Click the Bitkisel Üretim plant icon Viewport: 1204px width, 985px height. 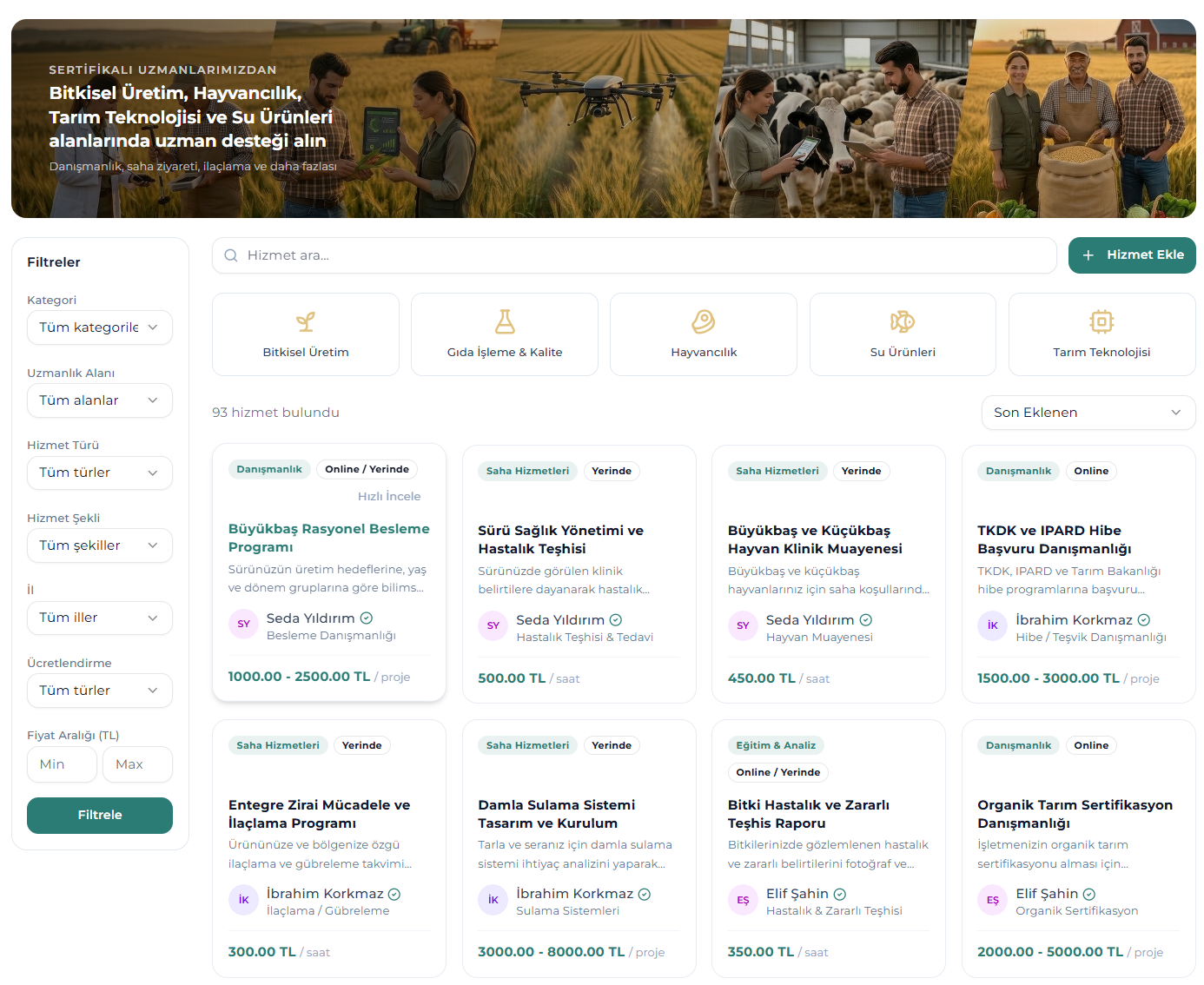click(305, 322)
